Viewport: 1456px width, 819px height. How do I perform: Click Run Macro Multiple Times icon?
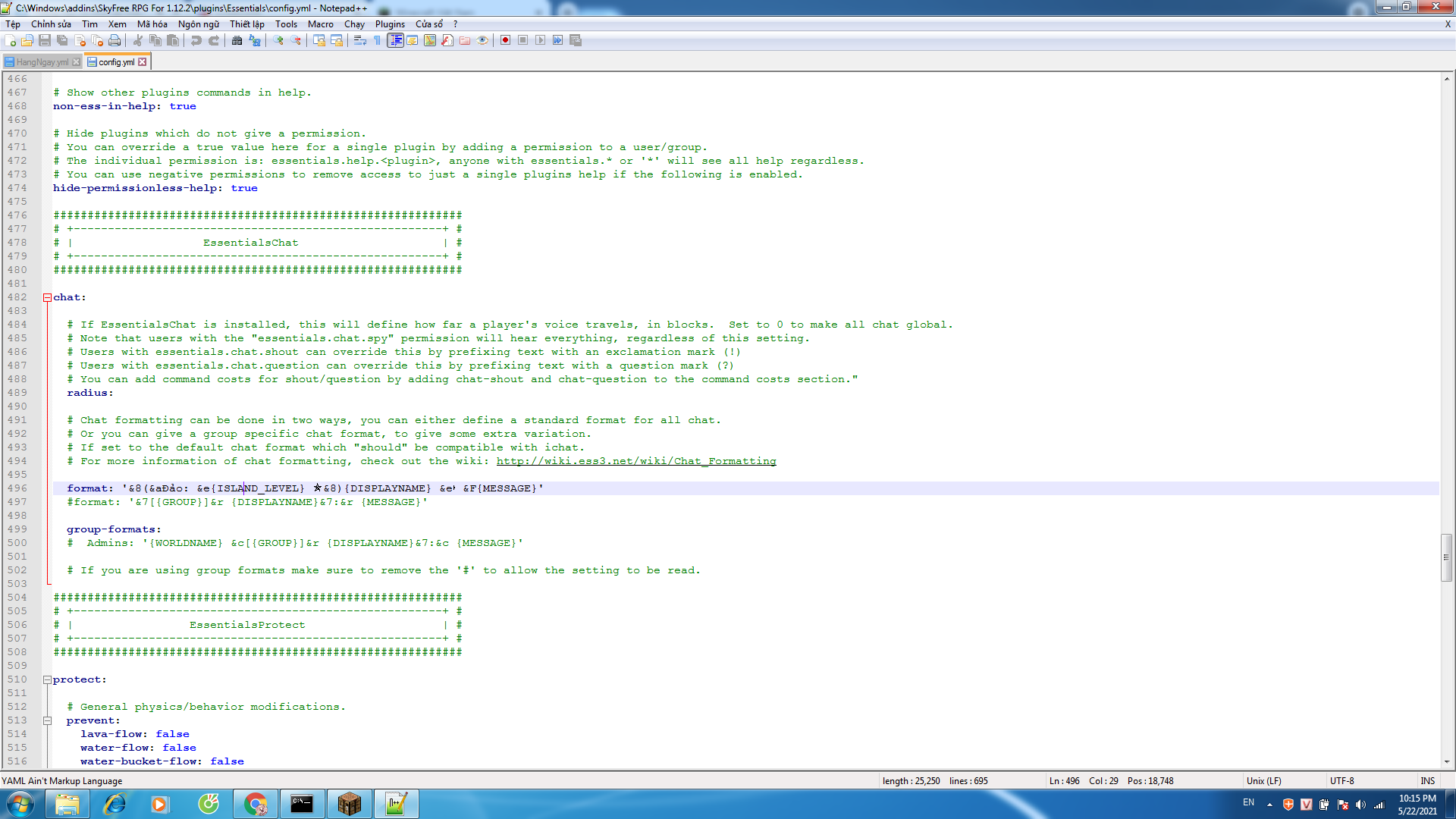(x=558, y=40)
